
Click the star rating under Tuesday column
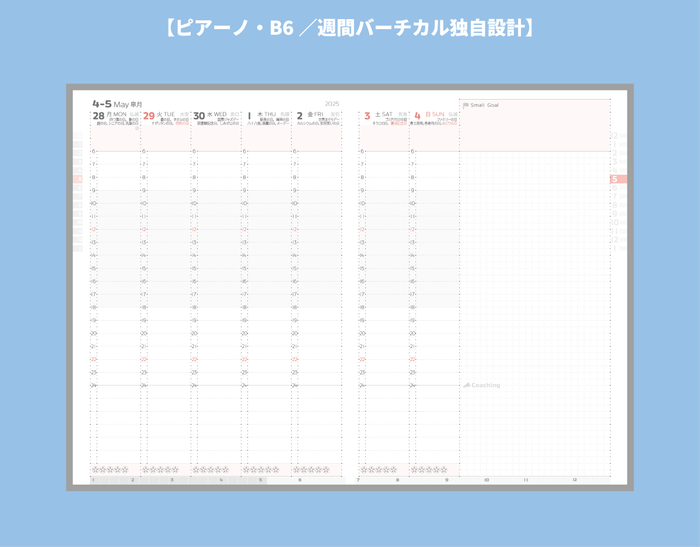coord(160,469)
